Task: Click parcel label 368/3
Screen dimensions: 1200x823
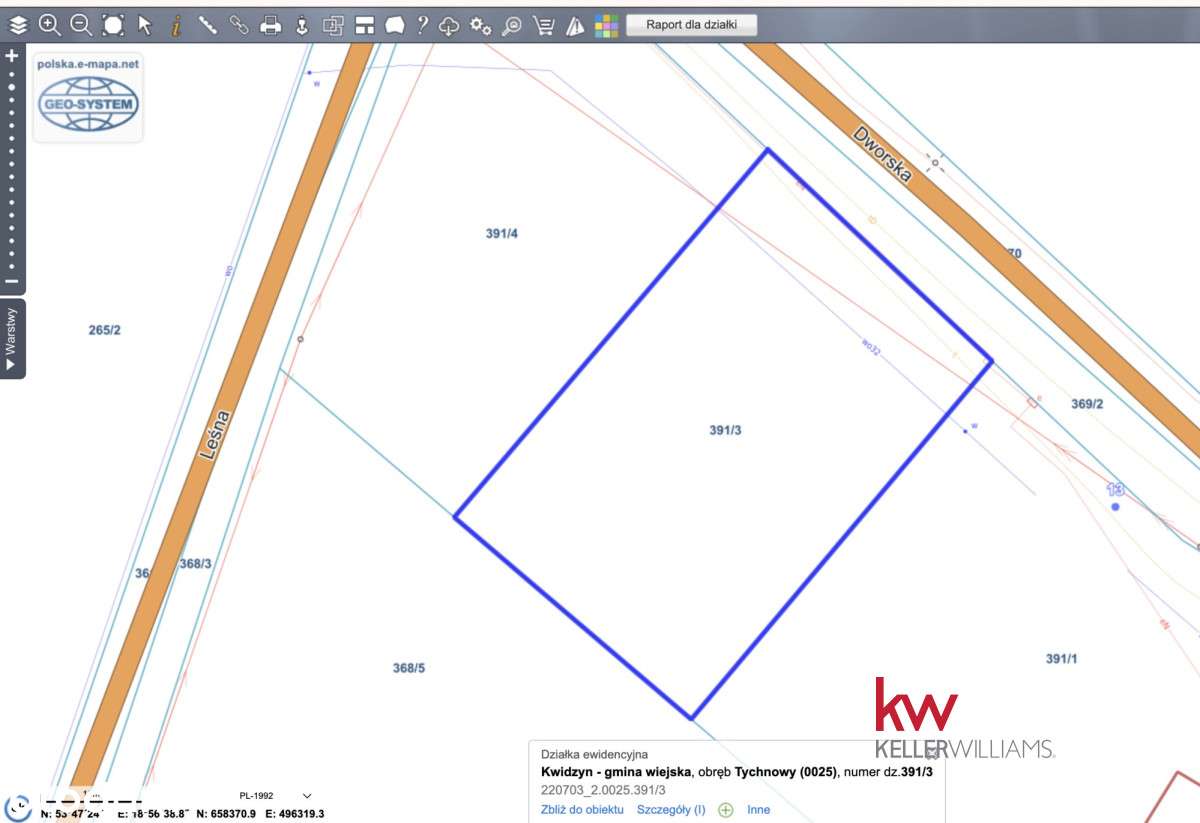Action: pos(195,564)
